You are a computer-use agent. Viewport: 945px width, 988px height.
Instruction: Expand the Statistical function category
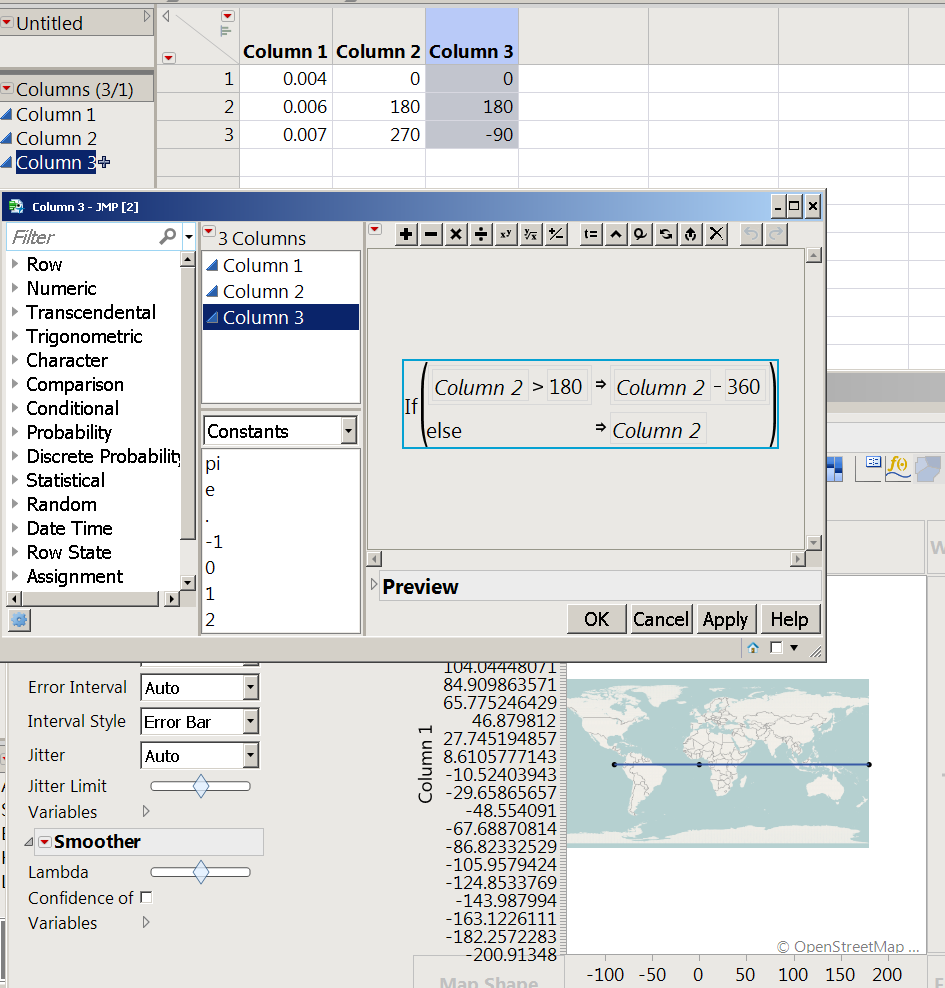pos(15,480)
